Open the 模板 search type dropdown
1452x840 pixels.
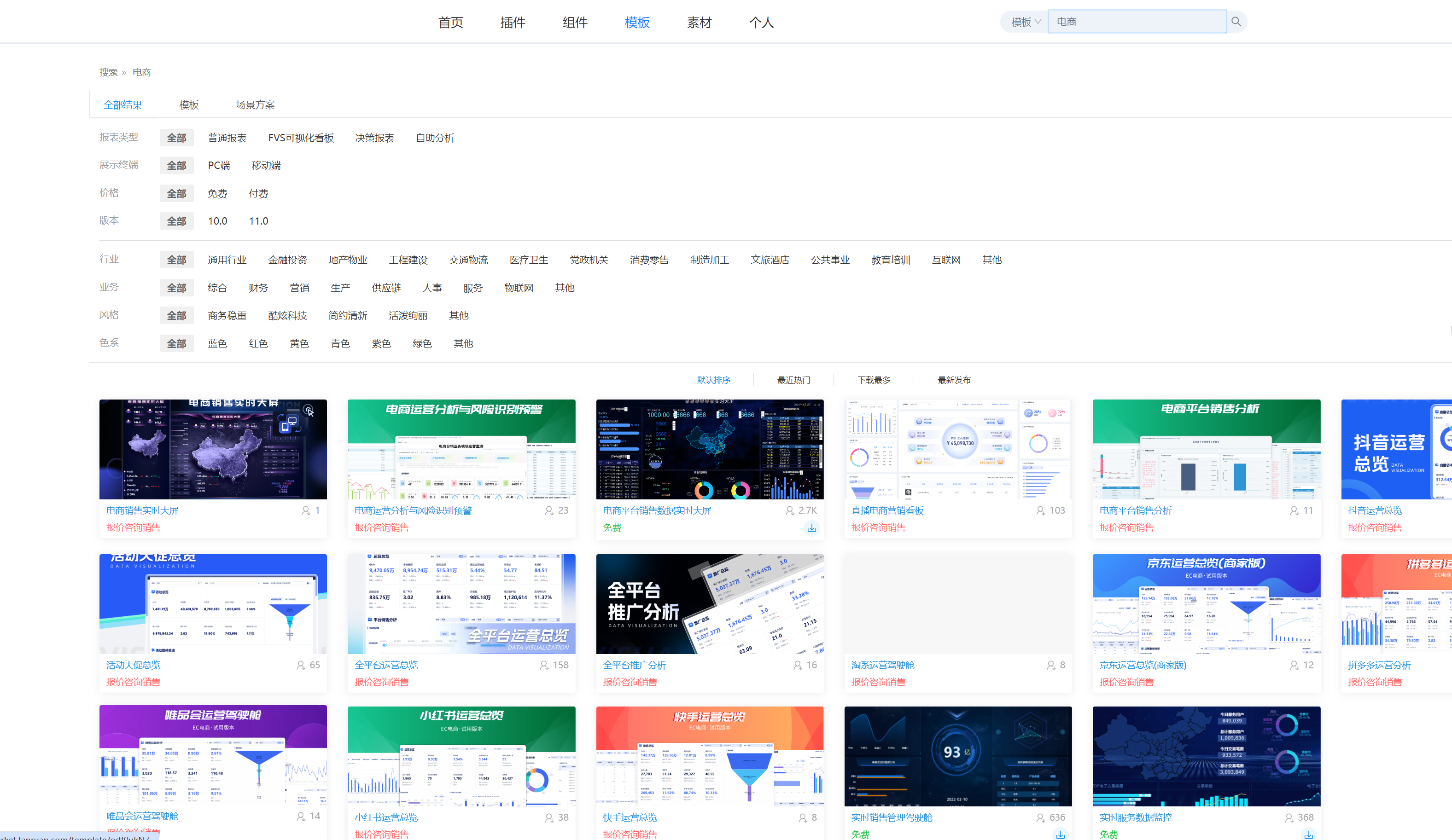(x=1025, y=22)
